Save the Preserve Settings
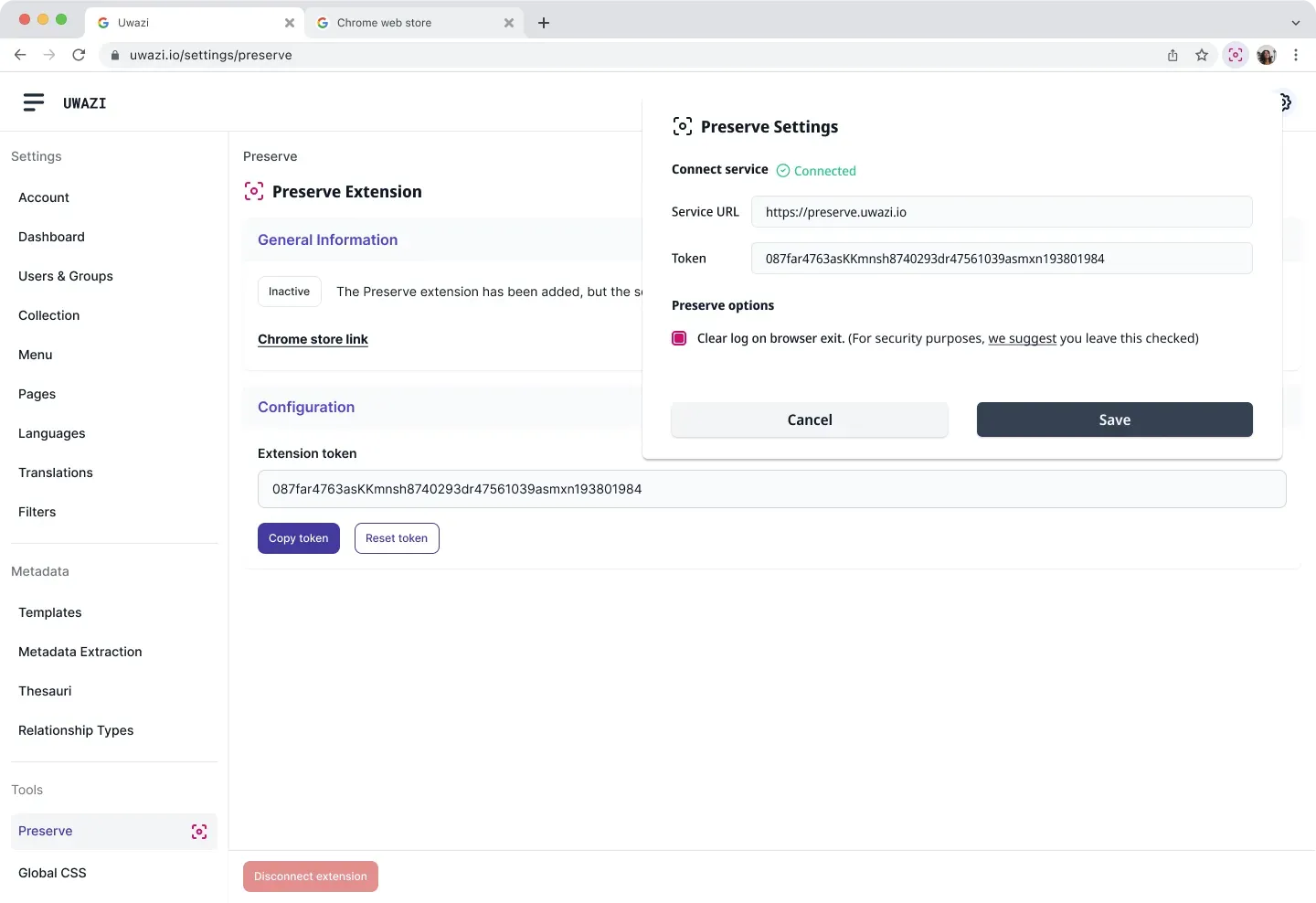 (1114, 420)
